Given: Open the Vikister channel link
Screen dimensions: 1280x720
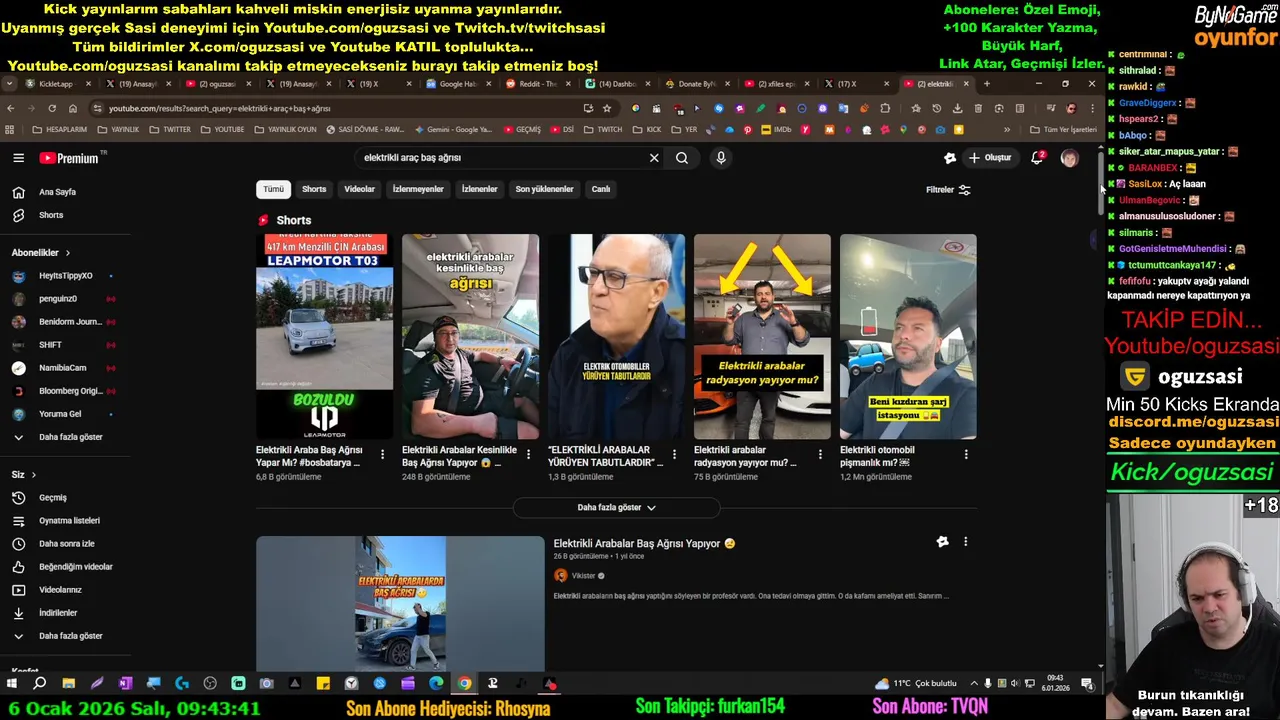Looking at the screenshot, I should point(583,576).
